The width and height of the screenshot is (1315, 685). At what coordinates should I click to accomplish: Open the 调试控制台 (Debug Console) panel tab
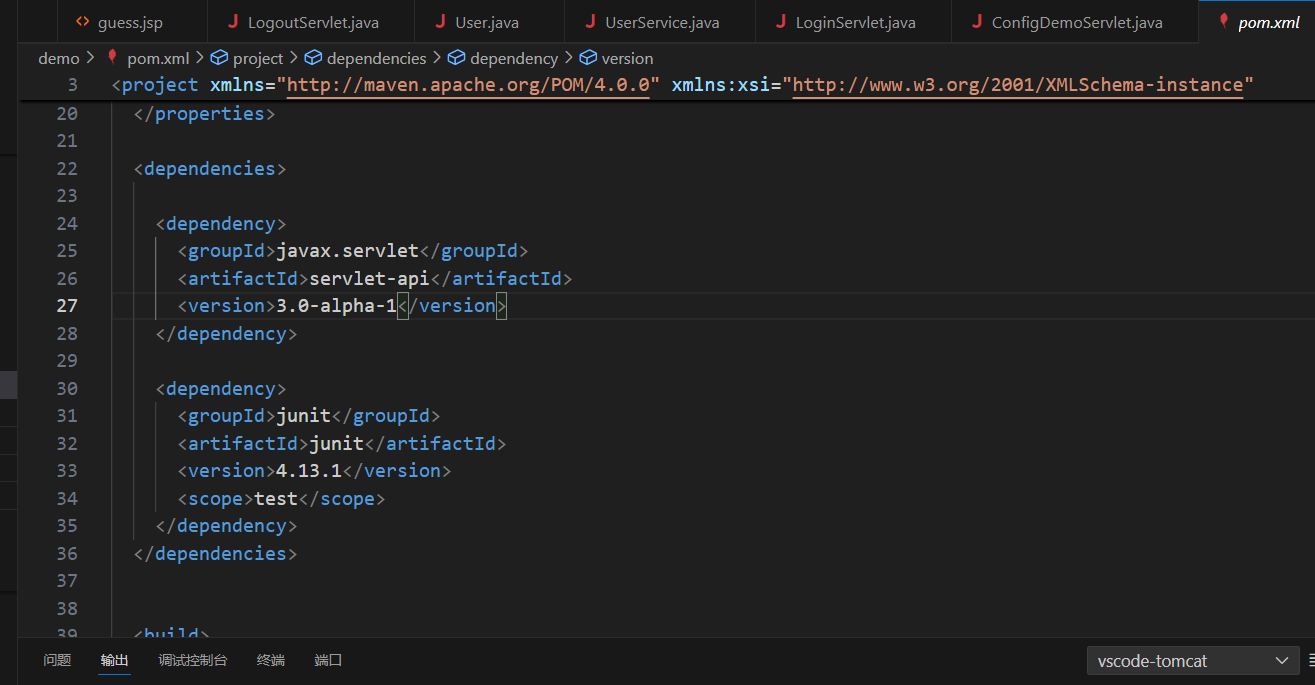click(193, 660)
